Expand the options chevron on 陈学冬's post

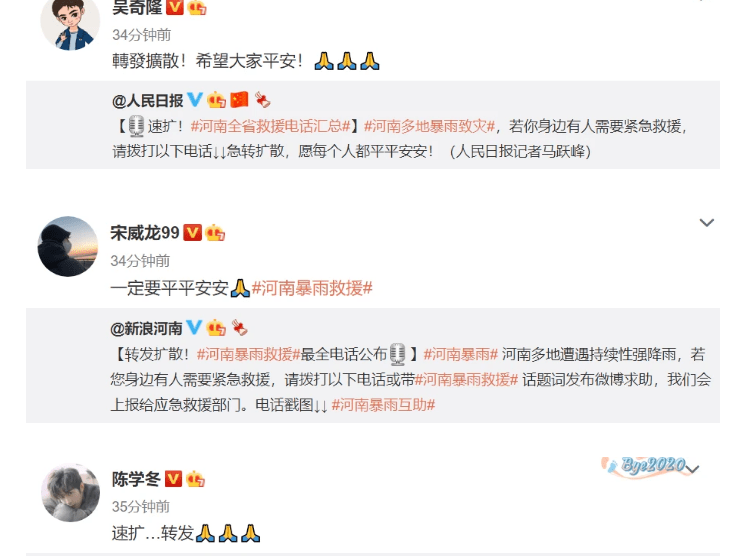693,469
